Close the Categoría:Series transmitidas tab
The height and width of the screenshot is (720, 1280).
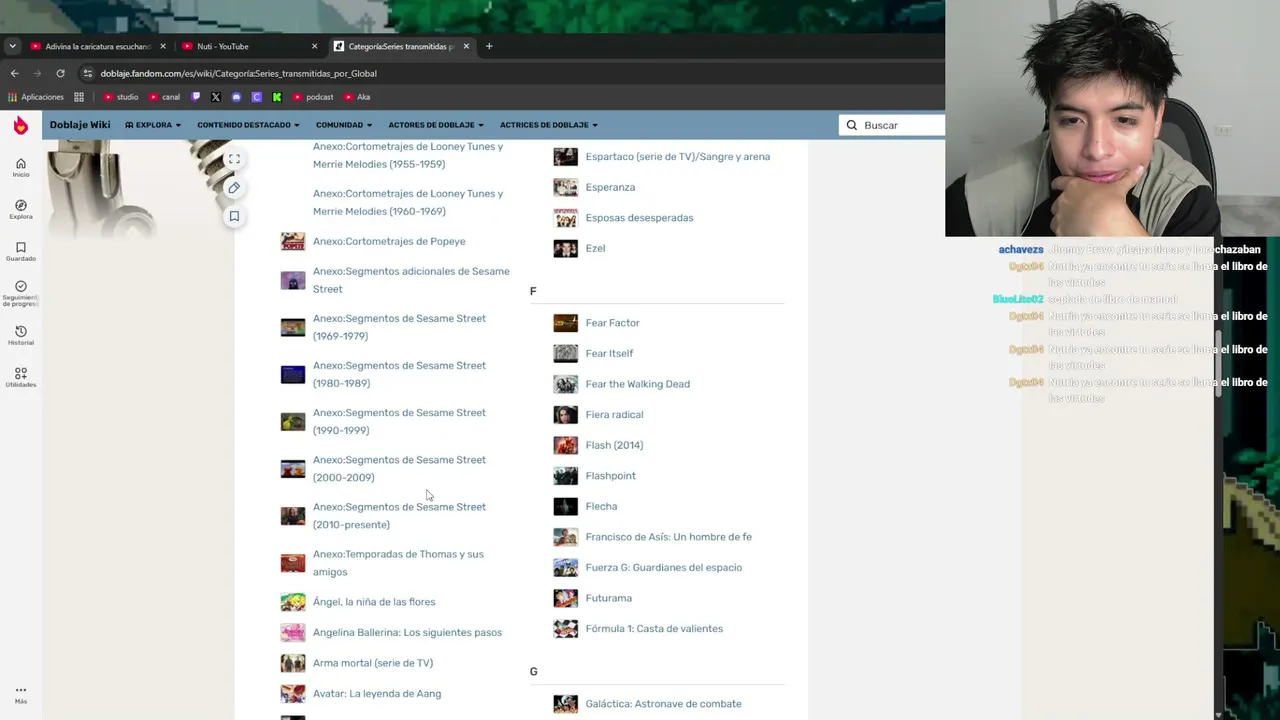[466, 46]
